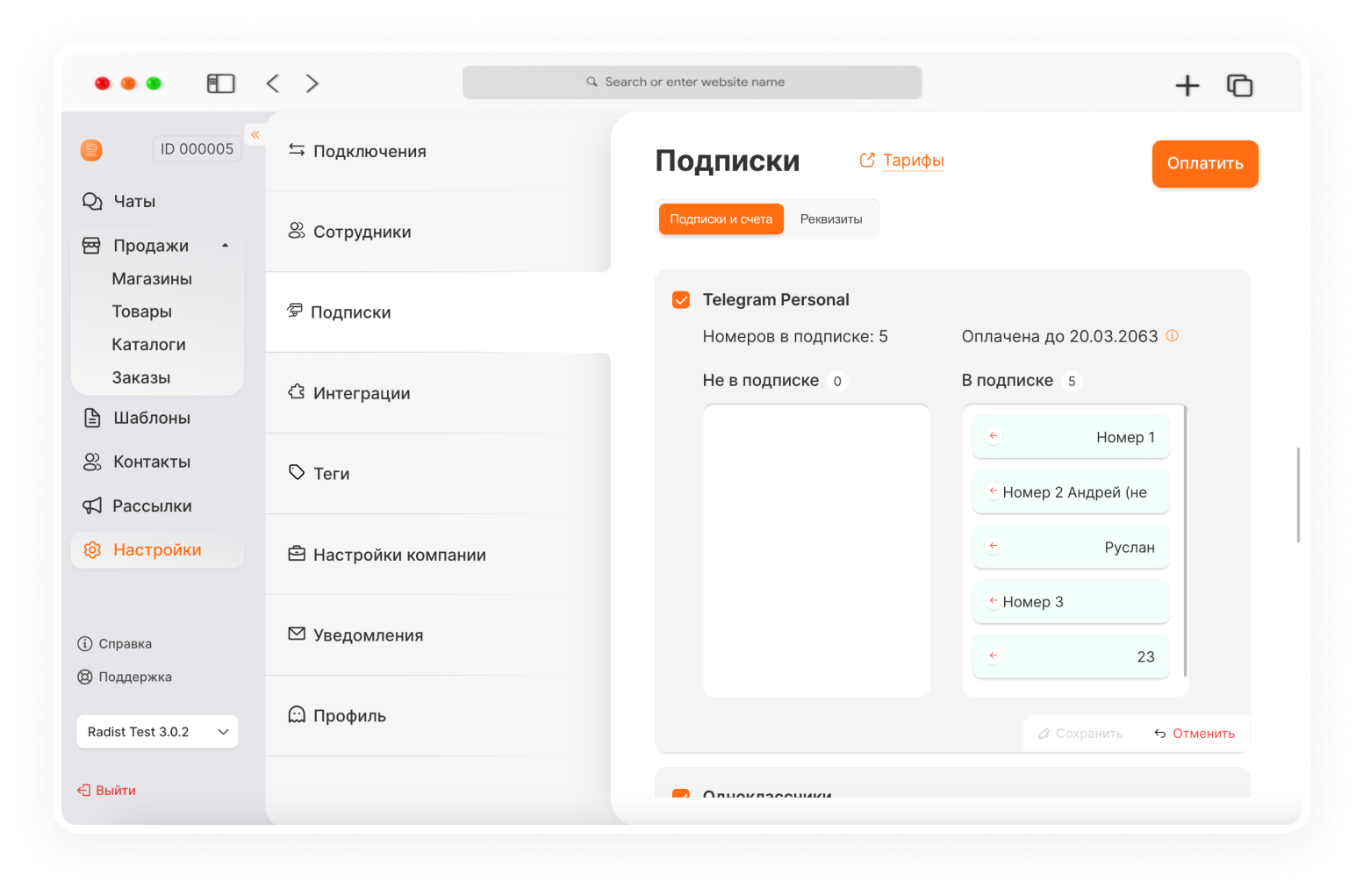Click the Chats speech bubble icon
Viewport: 1363px width, 896px height.
tap(92, 201)
